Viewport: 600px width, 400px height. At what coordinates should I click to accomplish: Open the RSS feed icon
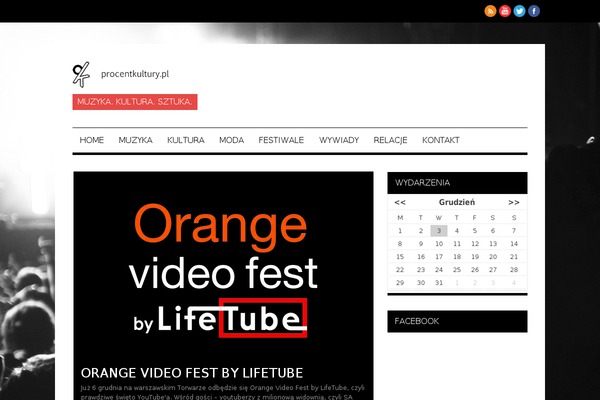tap(490, 11)
